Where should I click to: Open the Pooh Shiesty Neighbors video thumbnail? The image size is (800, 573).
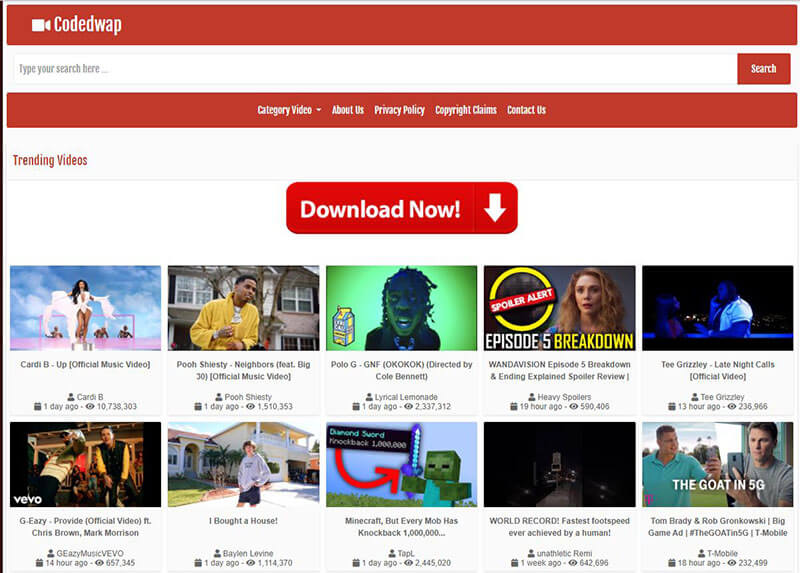243,308
